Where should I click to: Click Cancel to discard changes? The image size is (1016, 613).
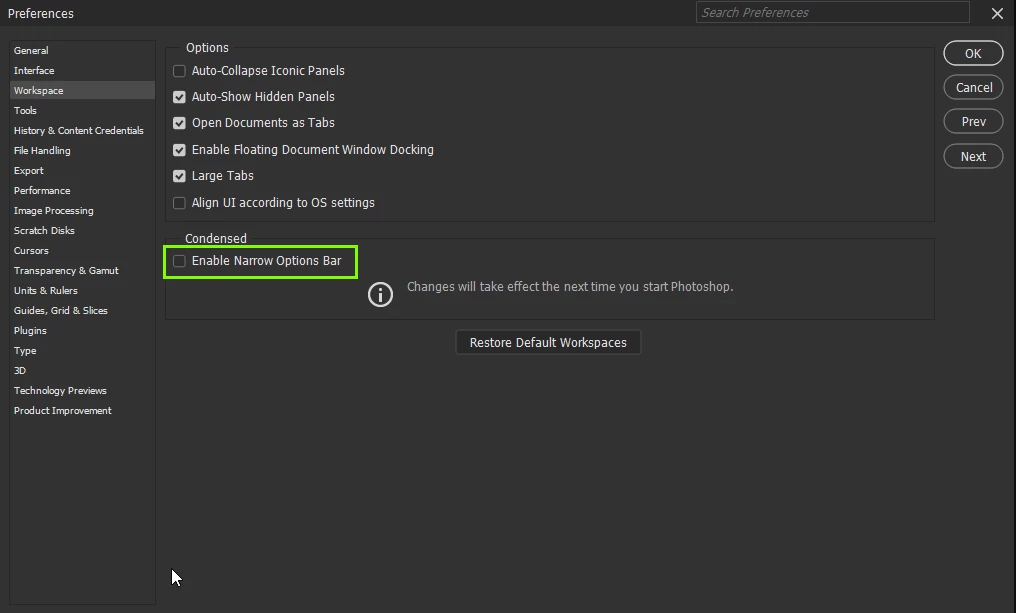(x=973, y=87)
